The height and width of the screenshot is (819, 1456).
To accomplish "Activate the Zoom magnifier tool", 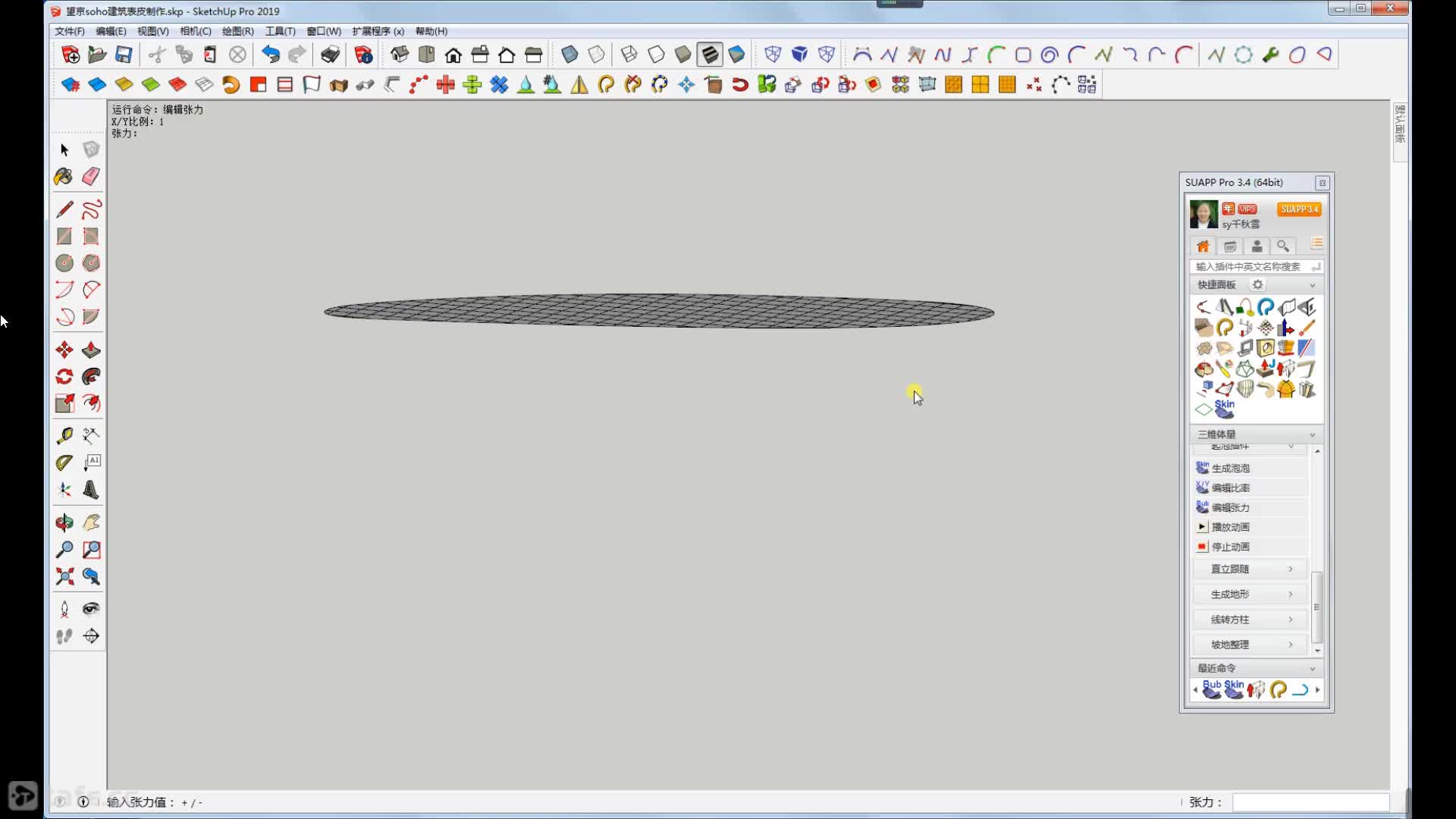I will pos(64,550).
